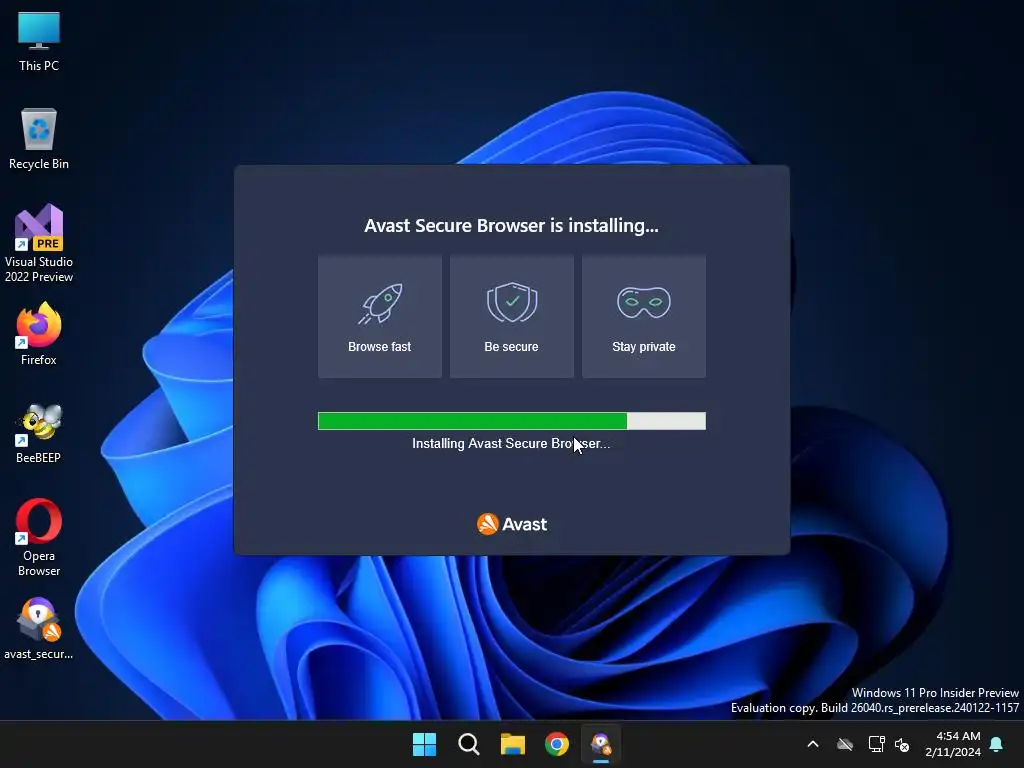Screen dimensions: 1024x768
Task: Select the Firefox desktop shortcut
Action: click(x=39, y=334)
